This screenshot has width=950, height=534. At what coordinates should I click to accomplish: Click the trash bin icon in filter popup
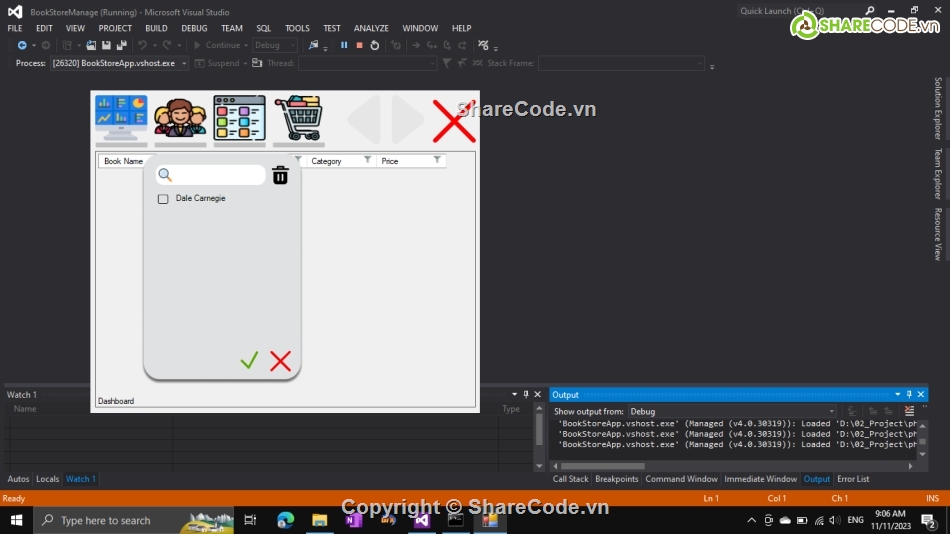click(x=280, y=175)
